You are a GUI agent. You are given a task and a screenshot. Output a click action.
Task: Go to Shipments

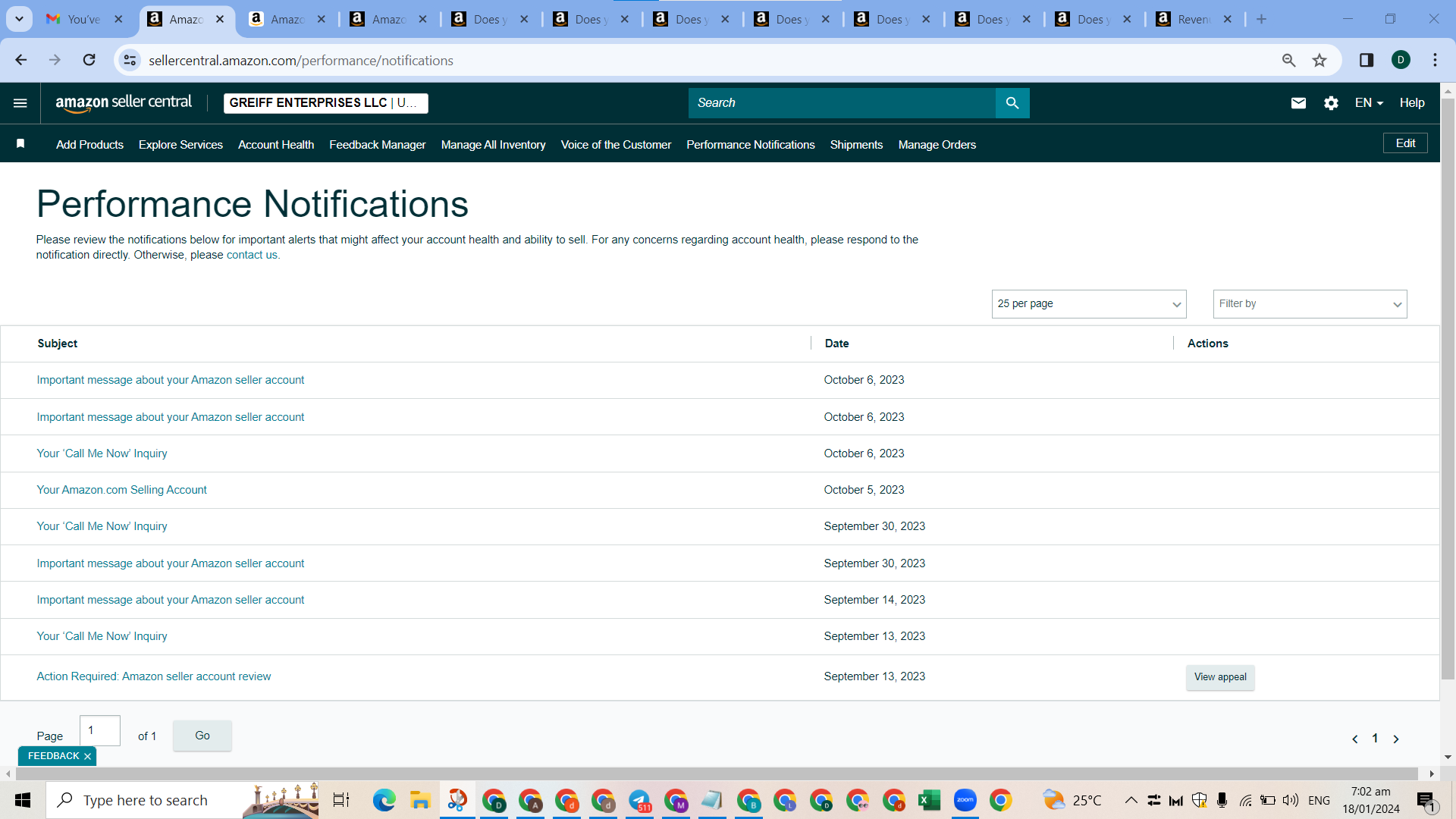pos(856,145)
